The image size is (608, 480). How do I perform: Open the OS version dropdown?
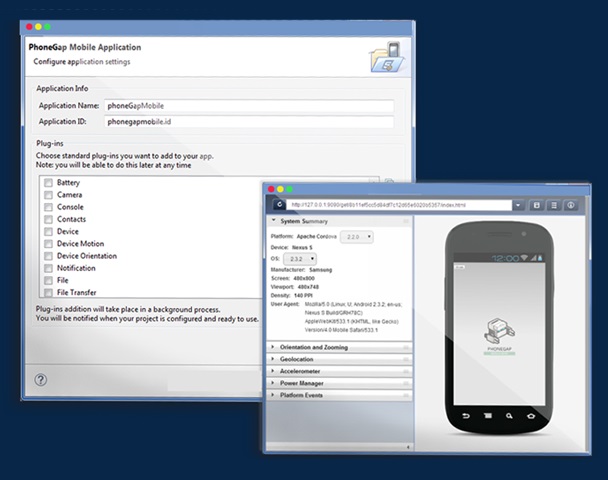pos(300,259)
